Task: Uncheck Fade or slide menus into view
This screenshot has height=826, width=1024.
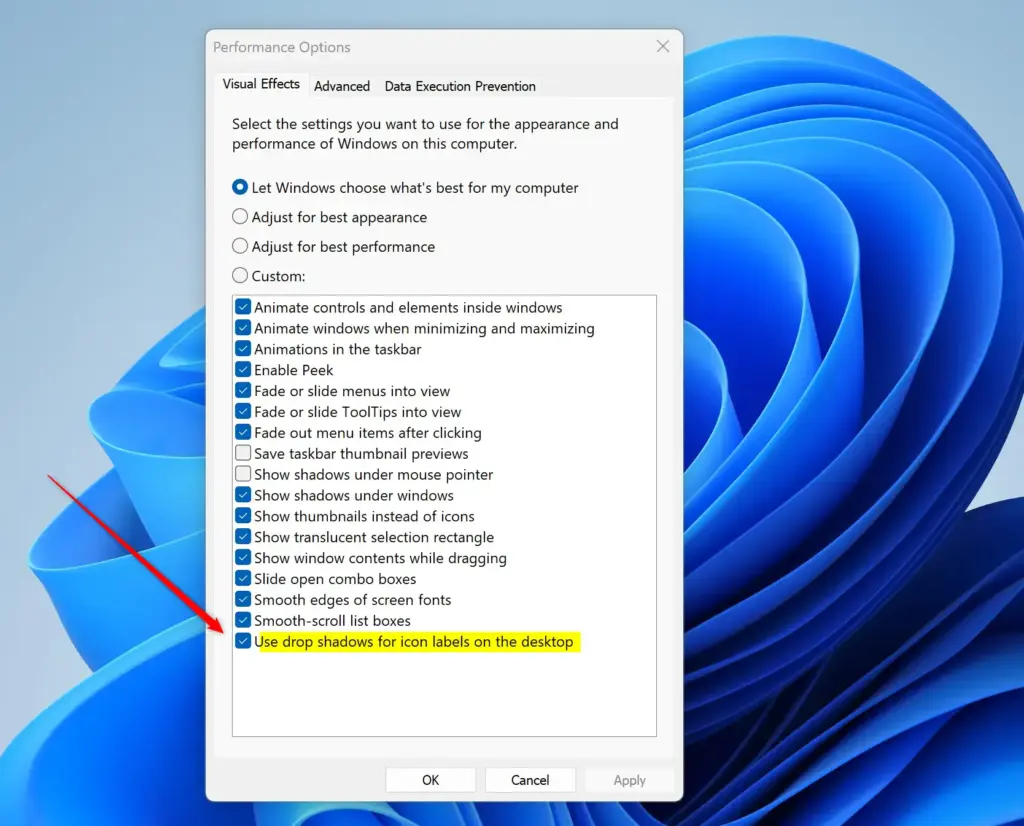Action: point(243,390)
